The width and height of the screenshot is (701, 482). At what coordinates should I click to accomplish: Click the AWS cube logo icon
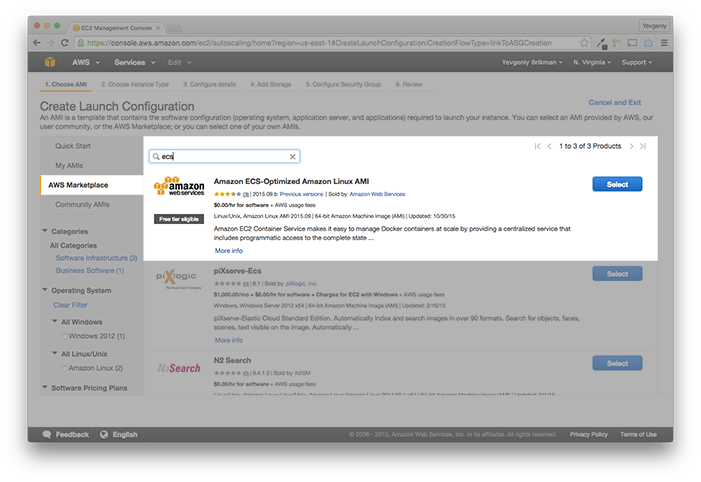click(x=50, y=62)
